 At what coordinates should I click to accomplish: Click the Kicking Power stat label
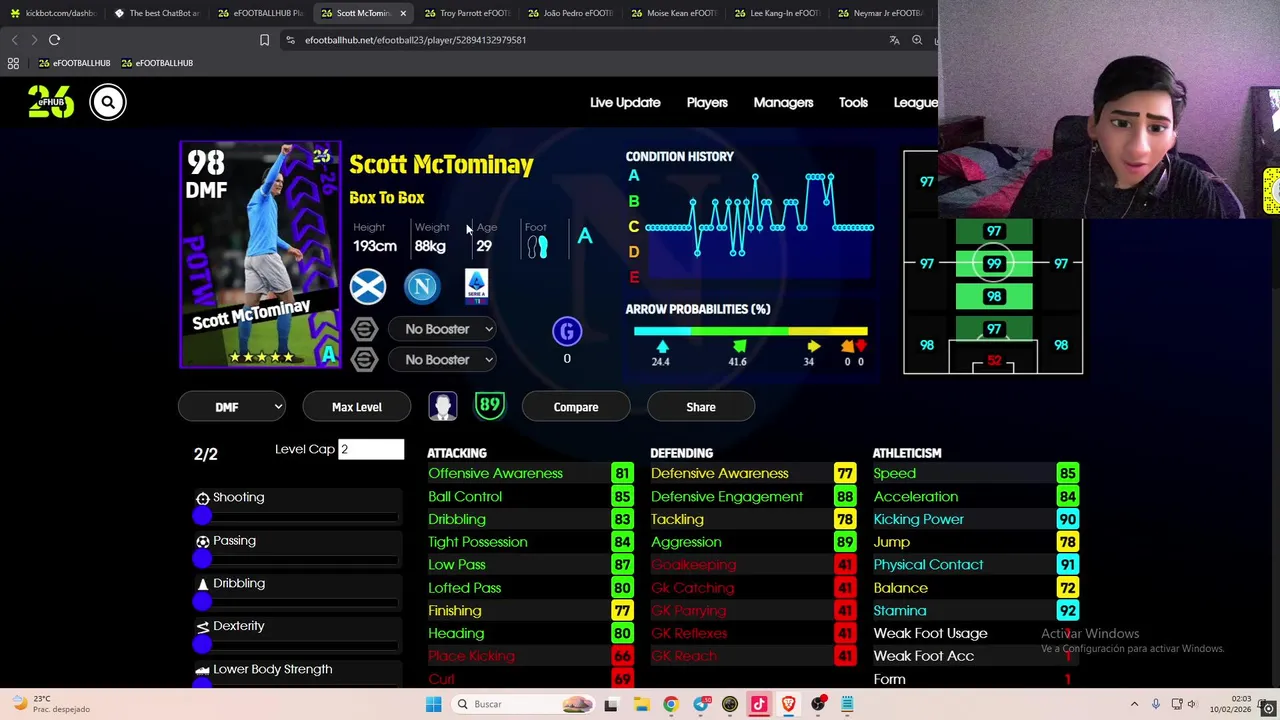(919, 519)
